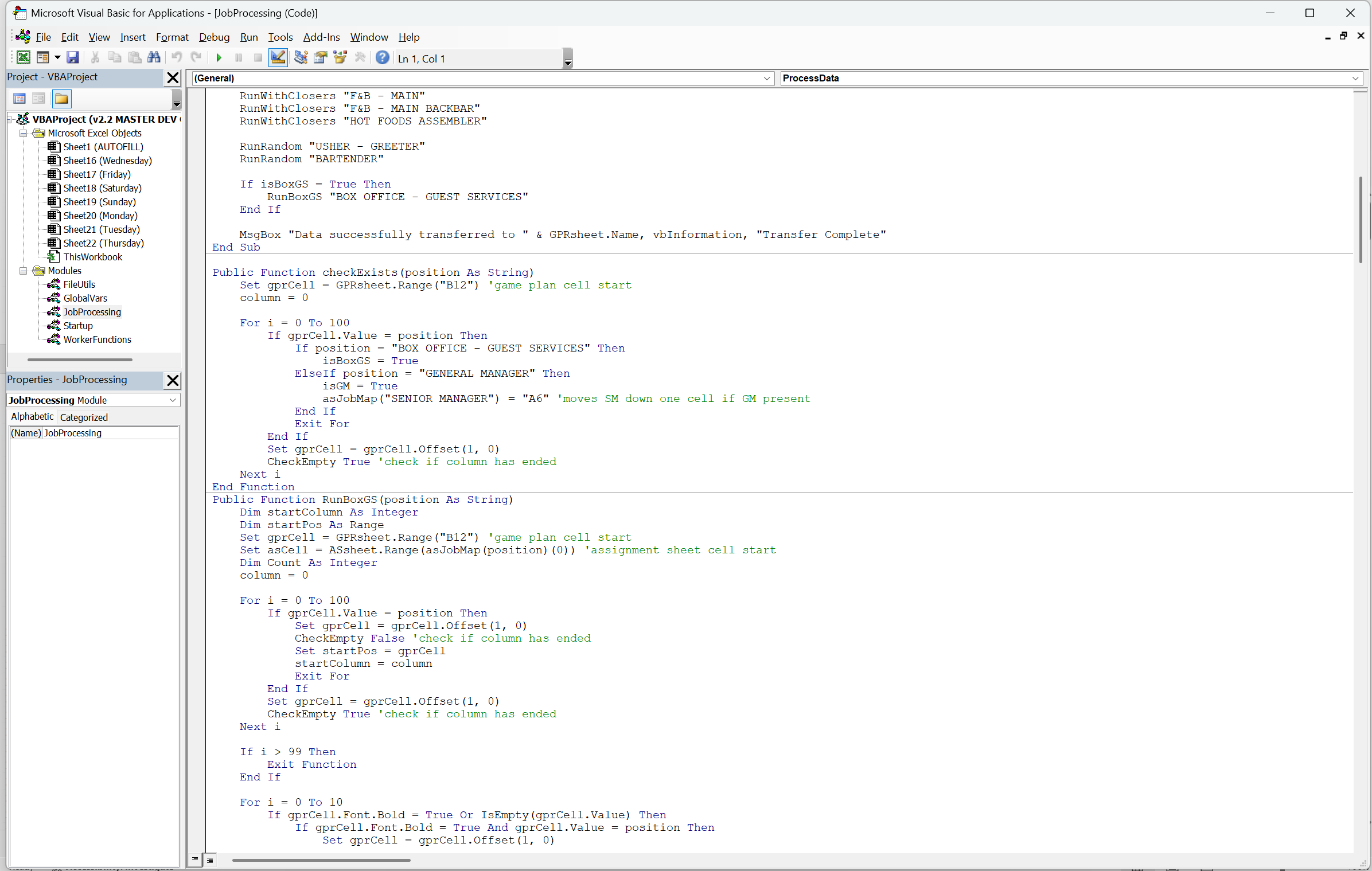Select the FileUtils module

click(x=79, y=284)
